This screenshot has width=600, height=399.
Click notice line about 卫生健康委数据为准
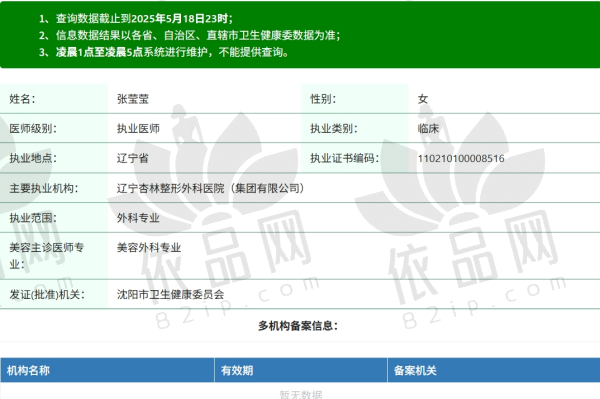189,35
